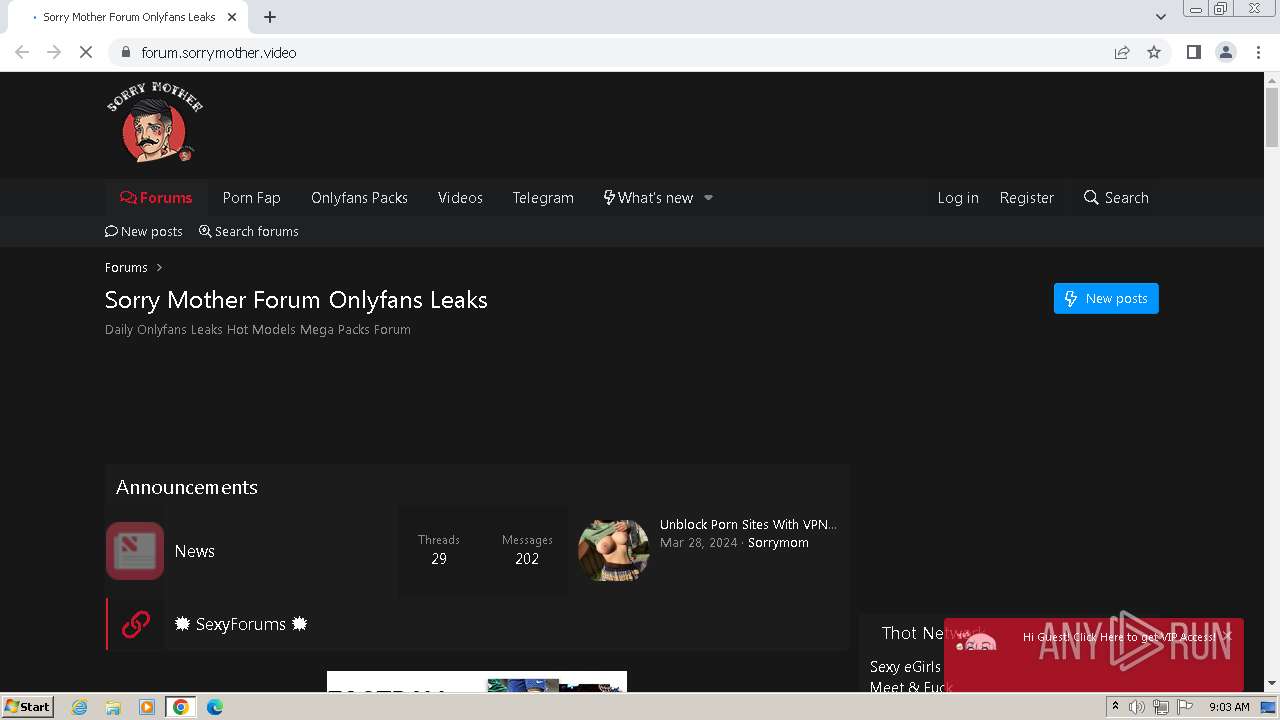Open the SexyForums link forum
This screenshot has height=720, width=1280.
[241, 624]
